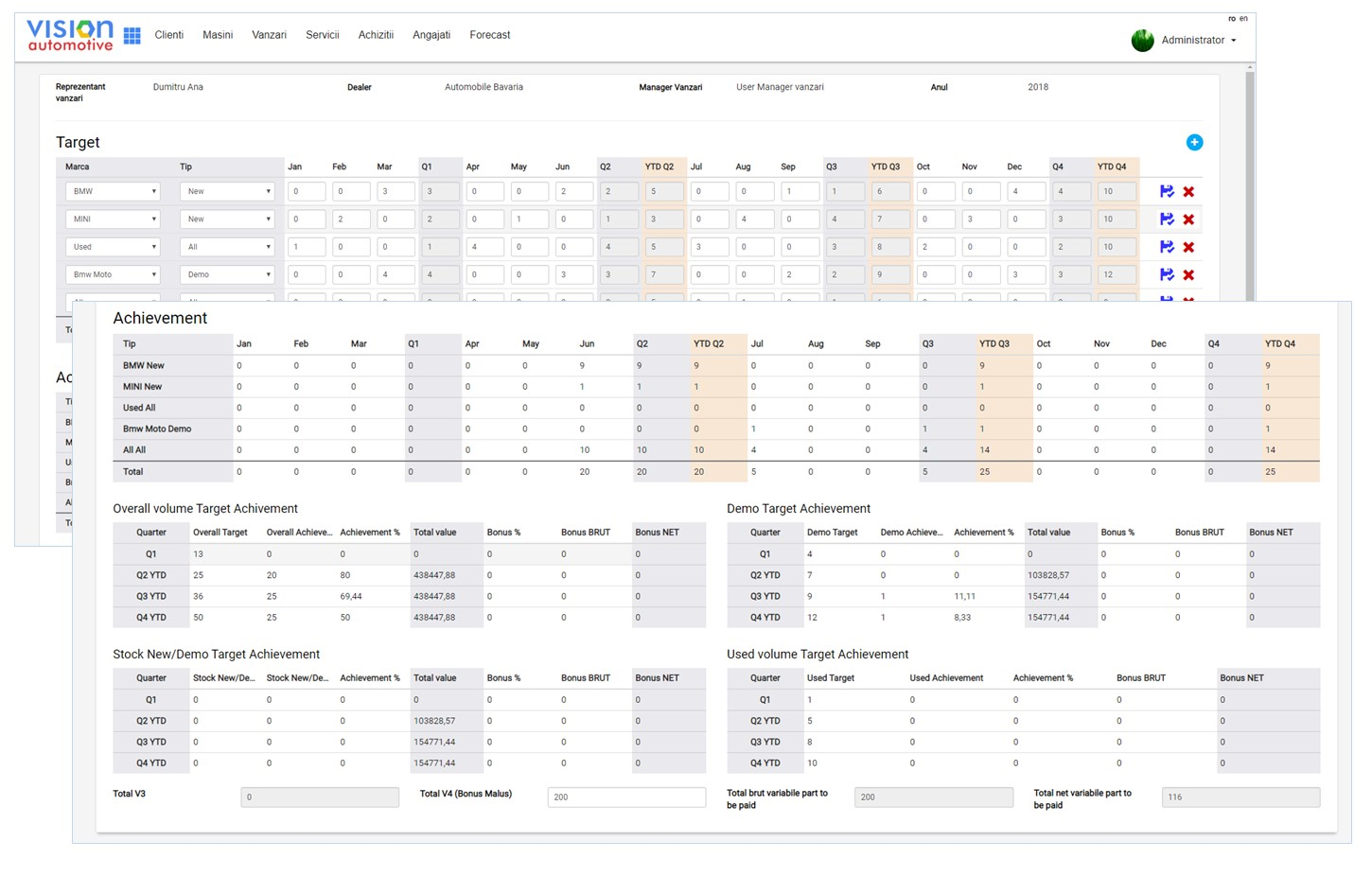Click the 2018 year value
The width and height of the screenshot is (1372, 876).
click(1038, 87)
